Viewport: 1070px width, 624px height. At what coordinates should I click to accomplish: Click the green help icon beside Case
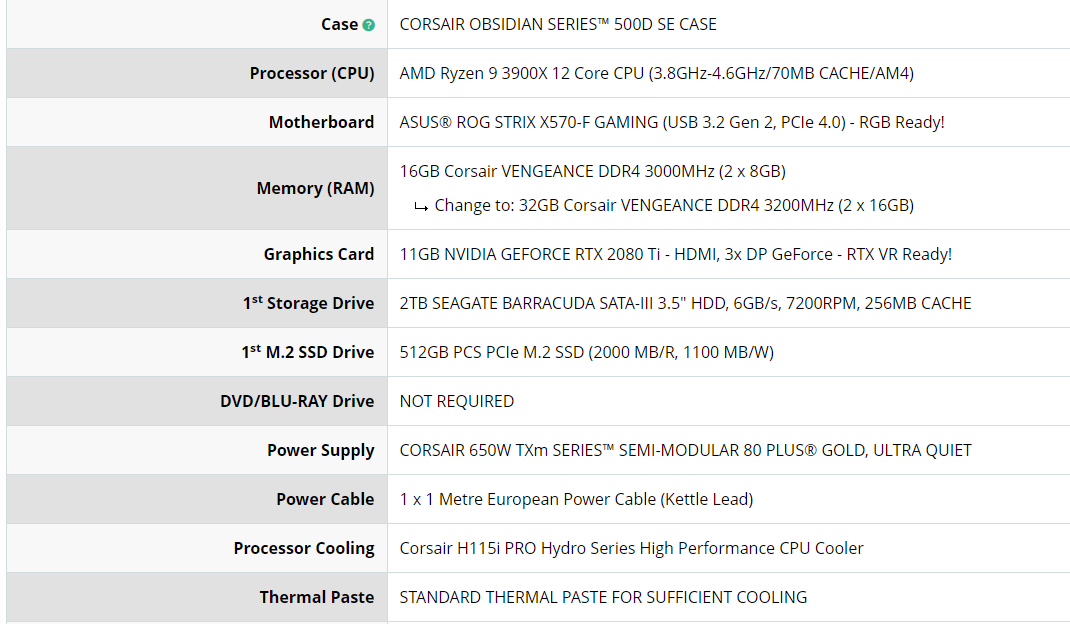[x=368, y=25]
